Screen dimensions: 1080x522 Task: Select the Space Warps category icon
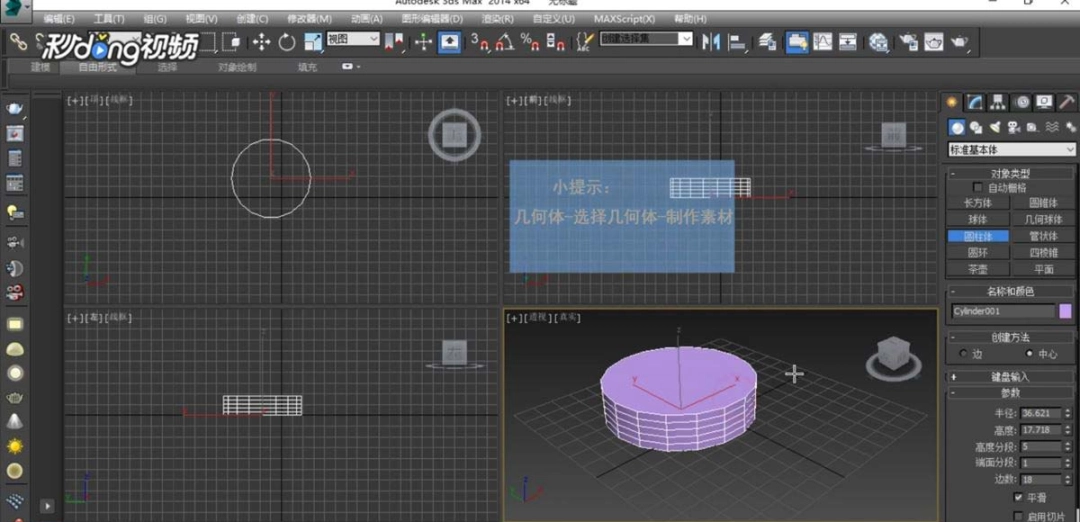point(1052,127)
